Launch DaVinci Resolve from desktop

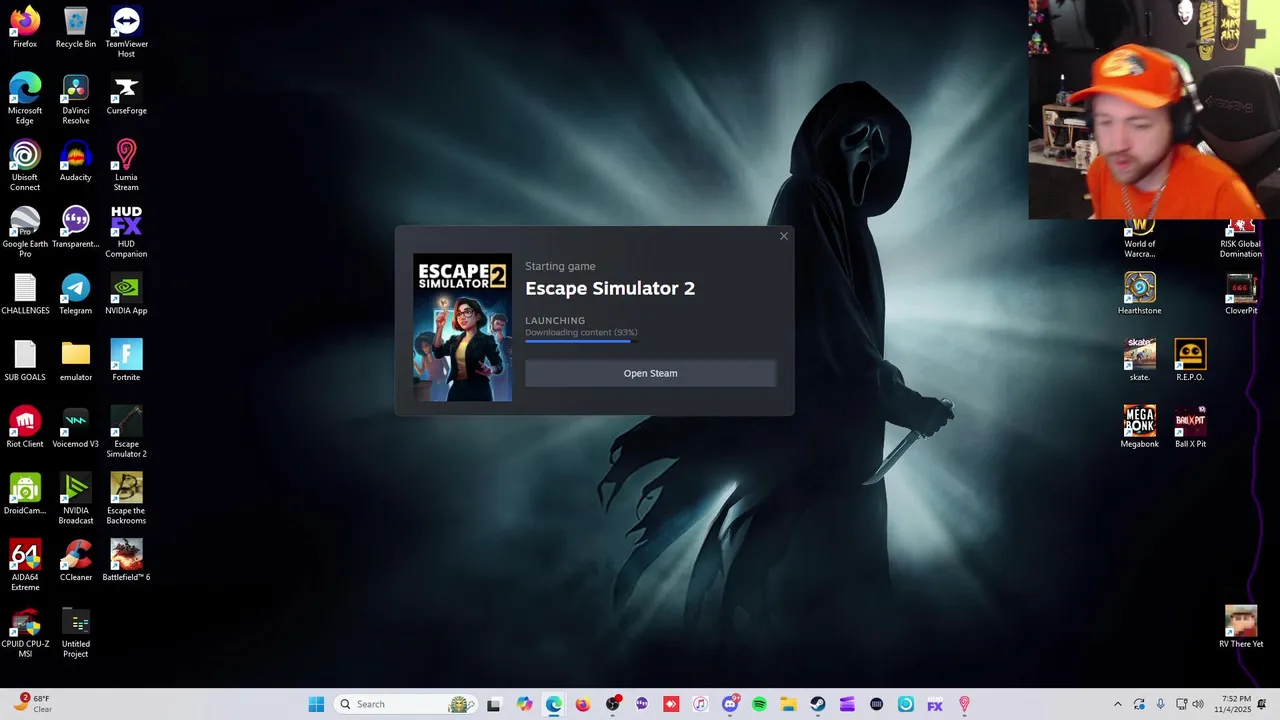coord(76,98)
